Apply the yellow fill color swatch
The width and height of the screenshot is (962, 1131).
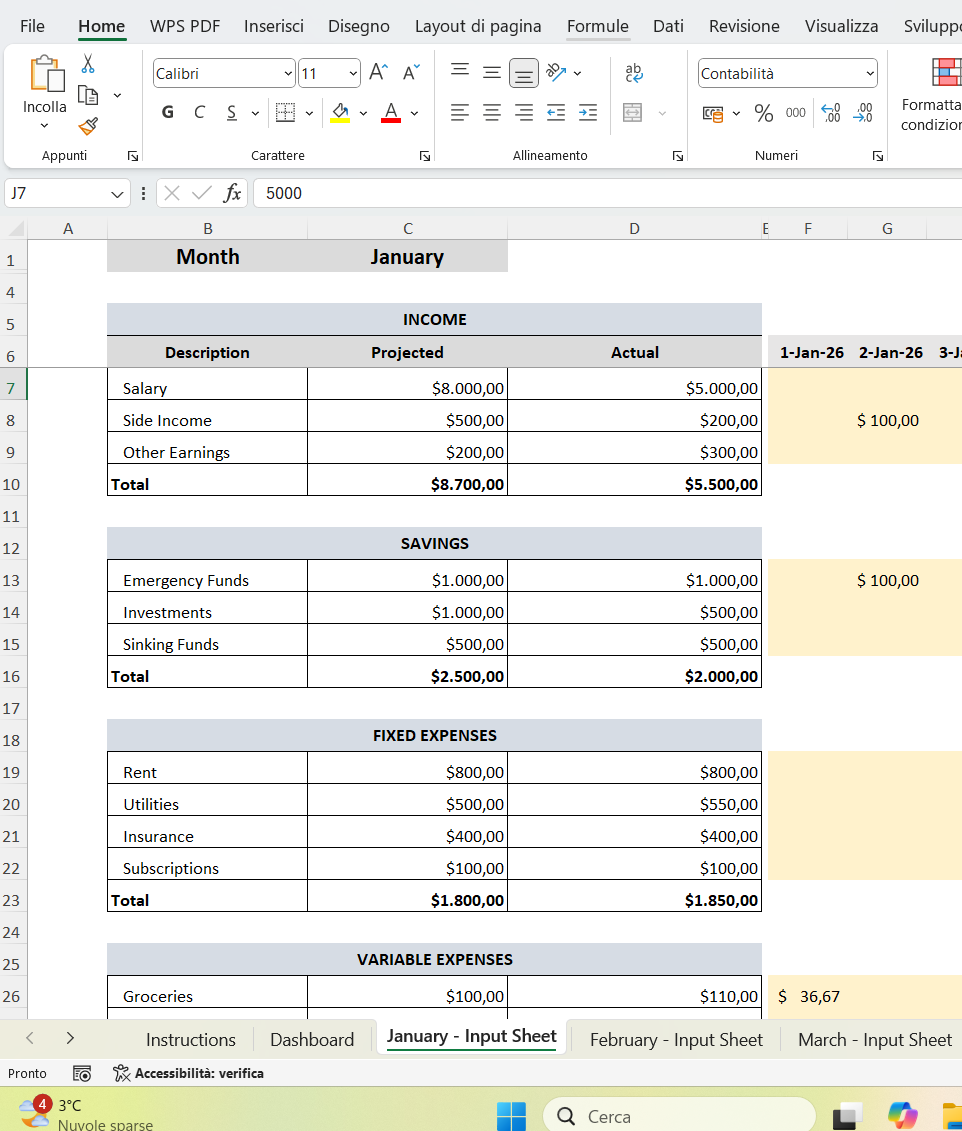340,113
